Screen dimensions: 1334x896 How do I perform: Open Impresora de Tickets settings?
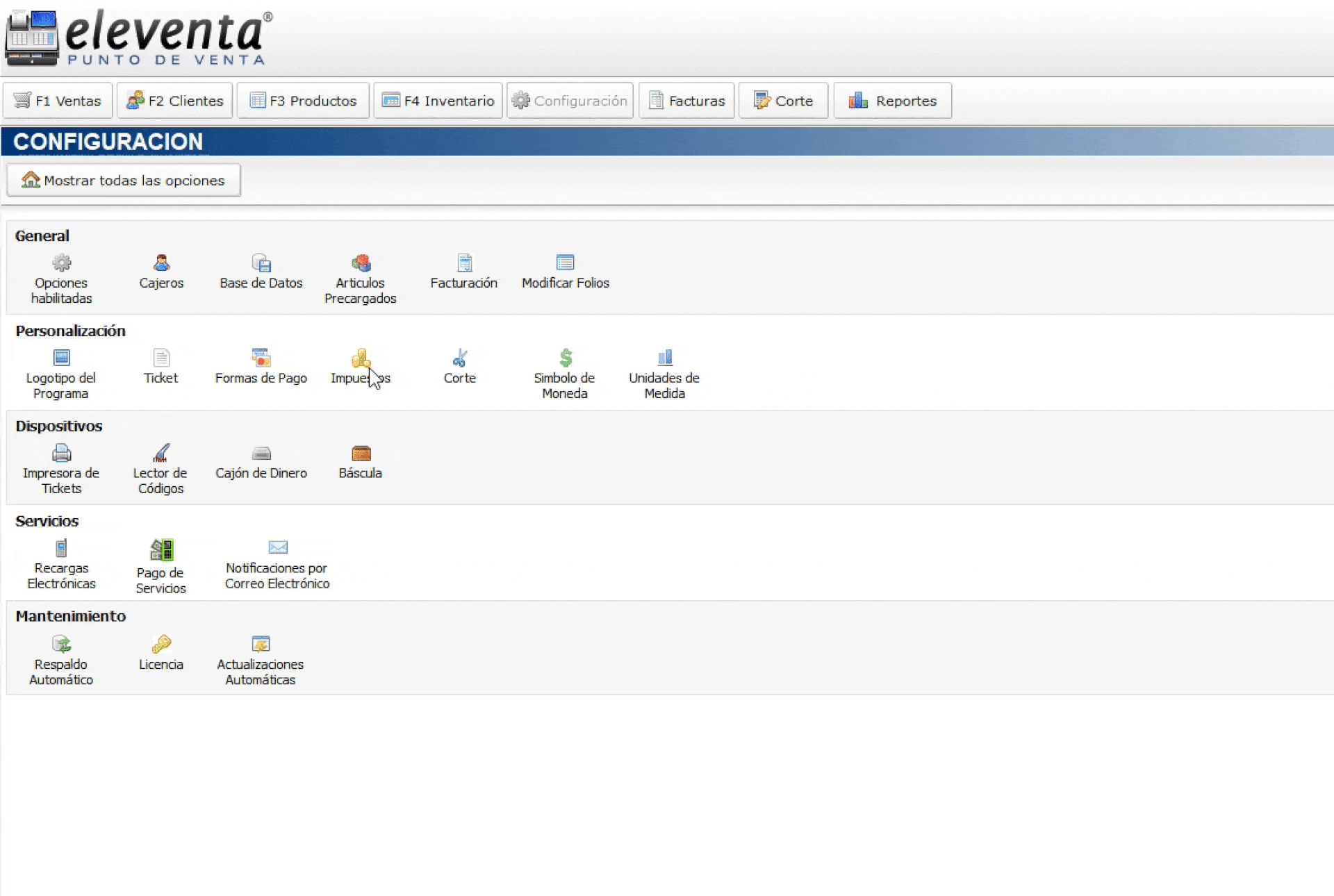(61, 454)
